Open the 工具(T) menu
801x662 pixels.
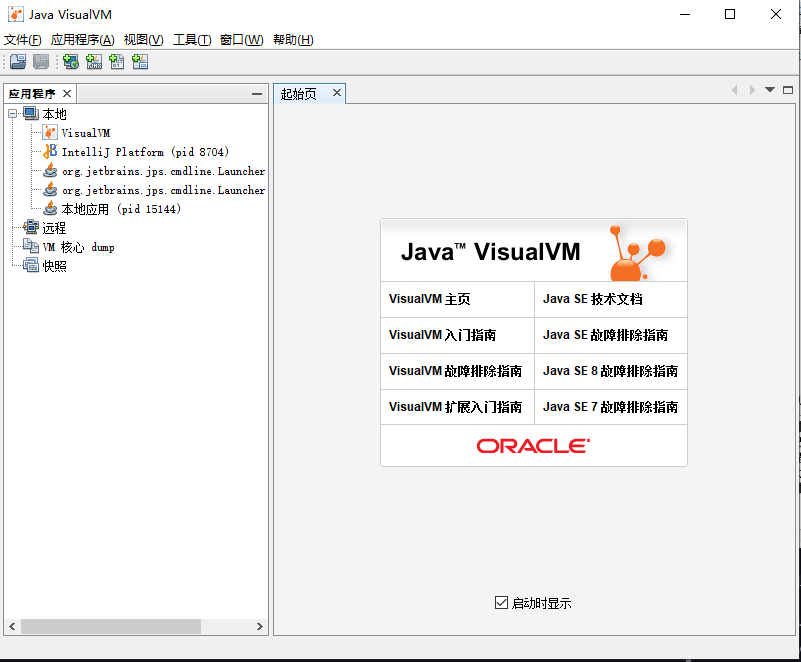pyautogui.click(x=192, y=39)
